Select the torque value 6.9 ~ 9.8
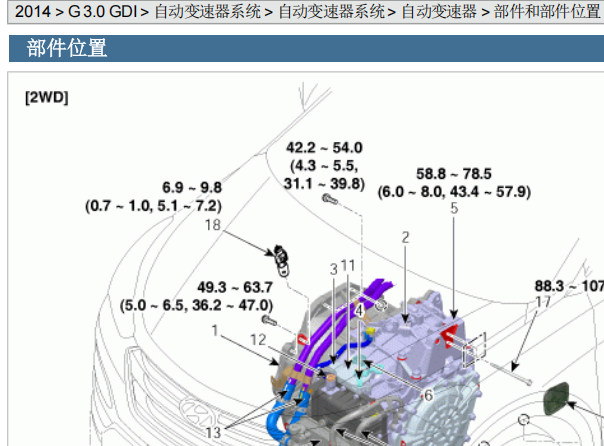 192,188
